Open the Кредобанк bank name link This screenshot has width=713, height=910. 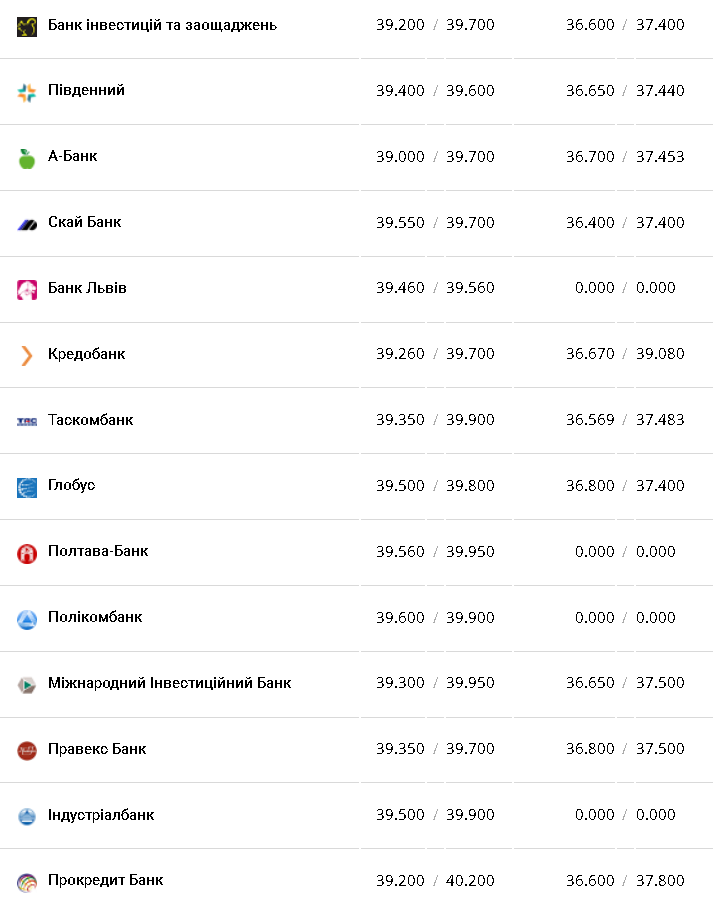click(86, 354)
